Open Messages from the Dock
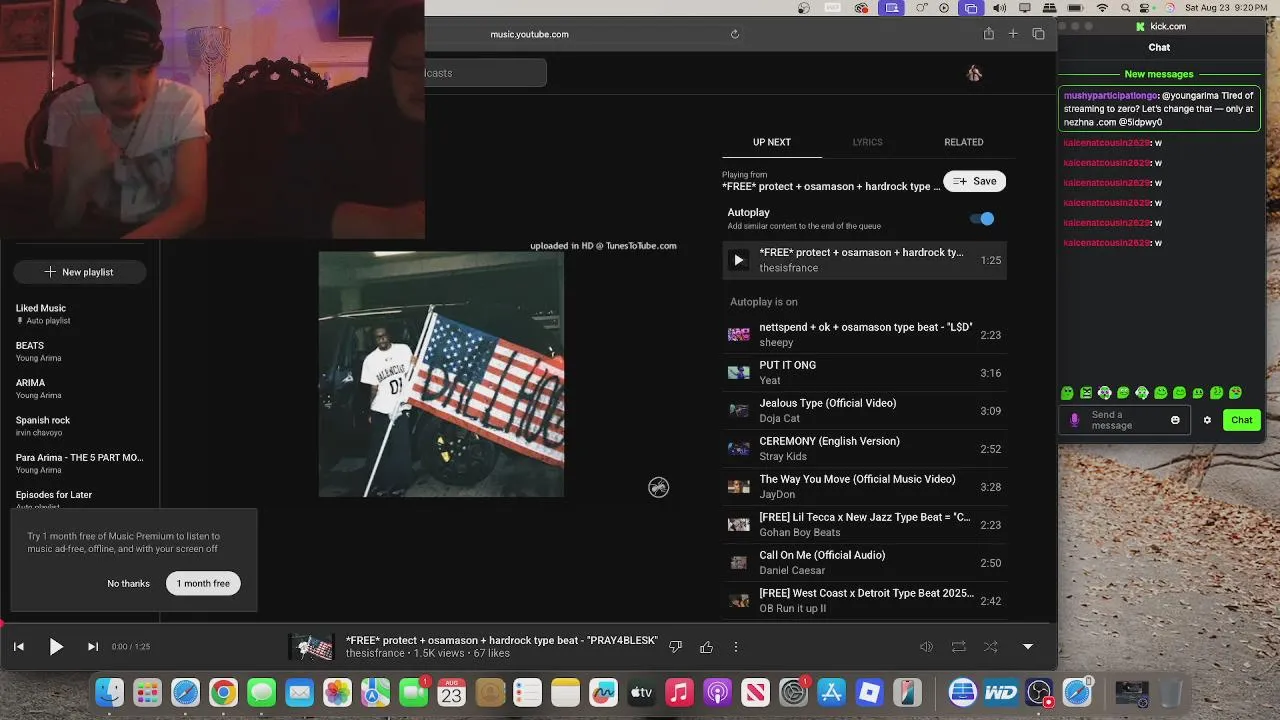1280x720 pixels. pos(261,693)
